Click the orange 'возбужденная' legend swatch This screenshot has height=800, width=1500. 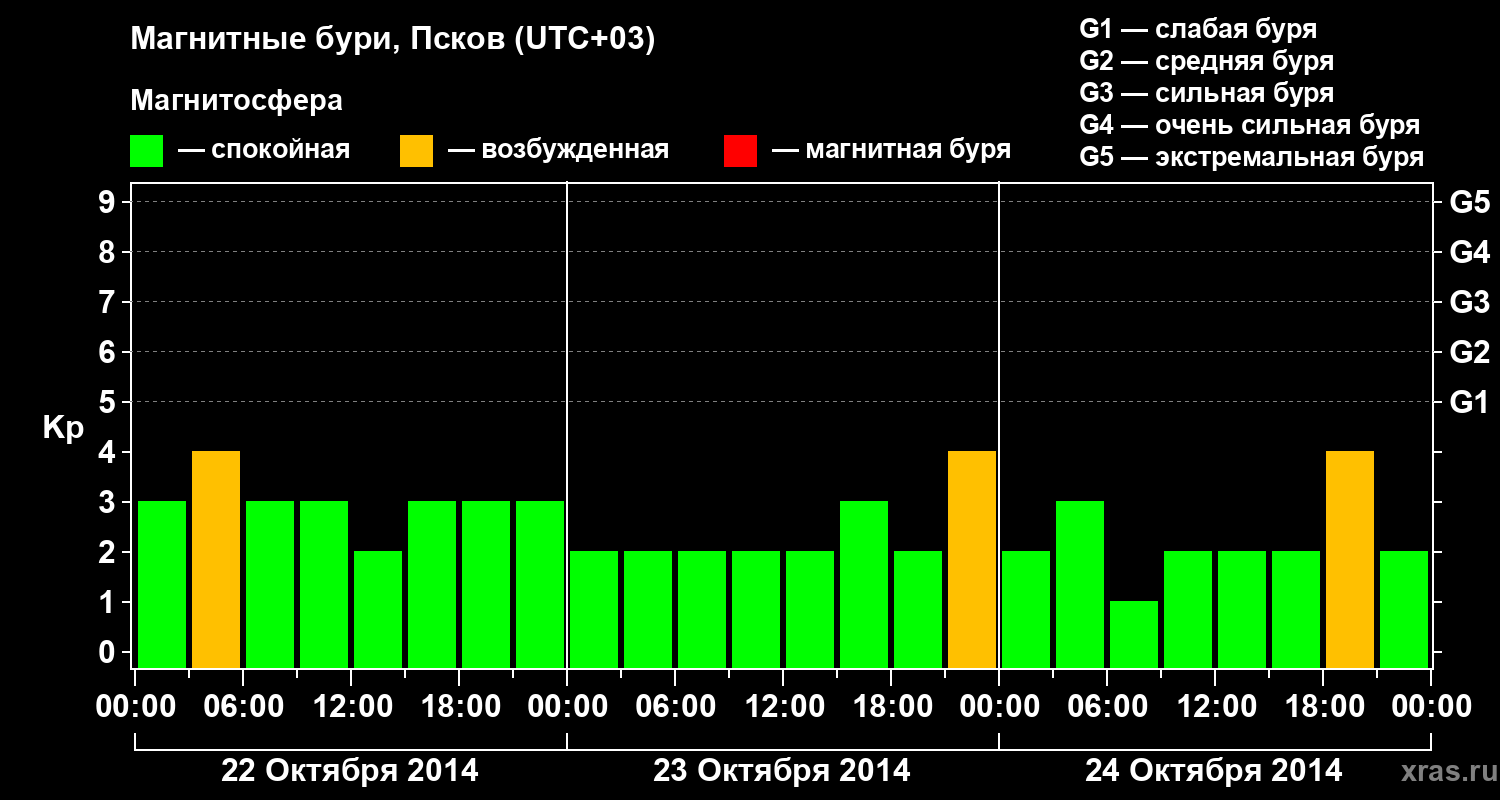(417, 151)
